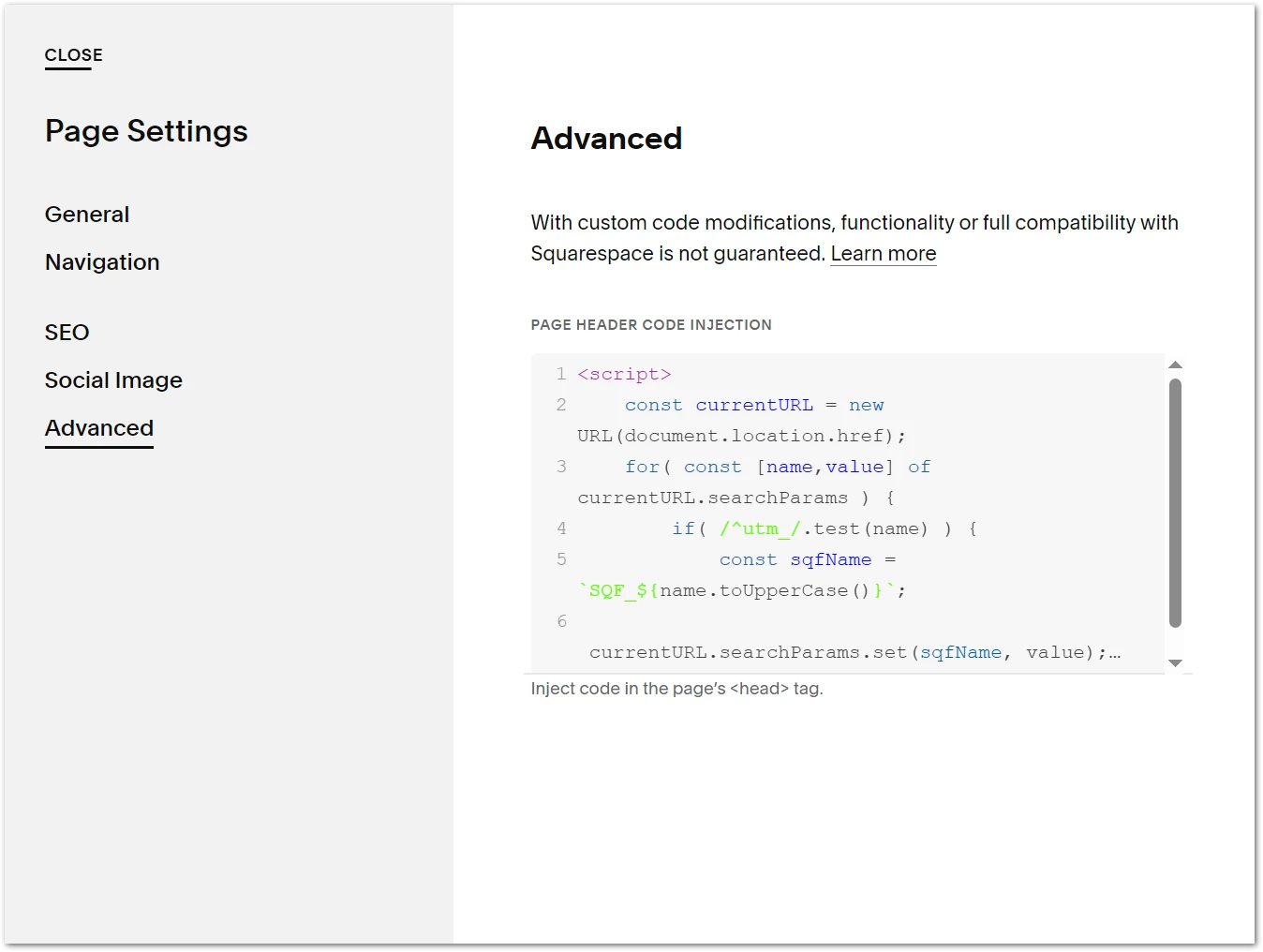Place cursor on const currentURL line

tap(754, 405)
